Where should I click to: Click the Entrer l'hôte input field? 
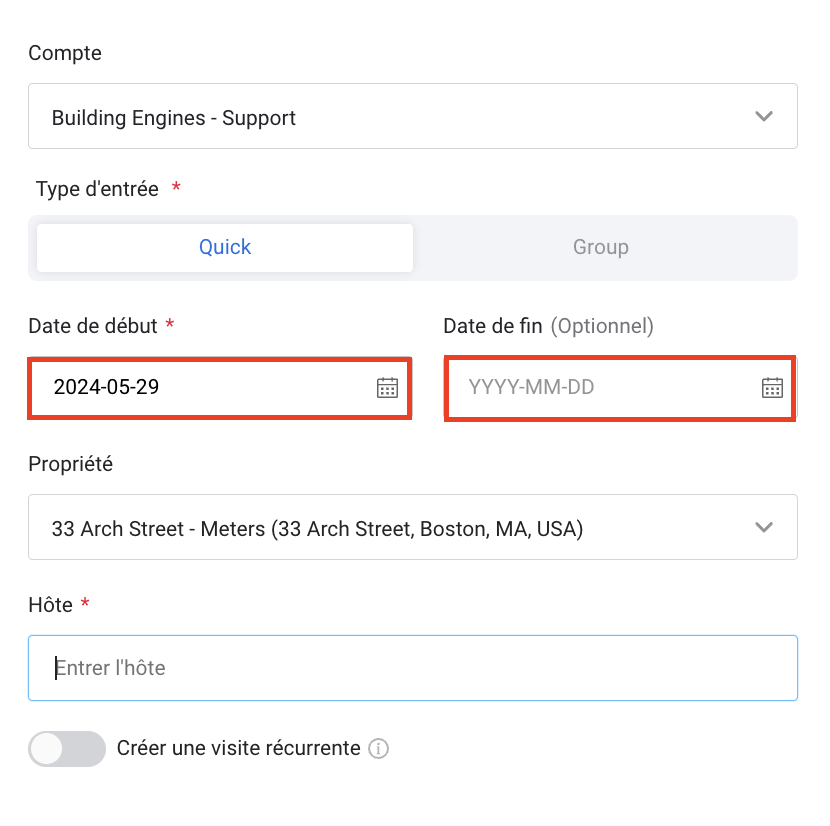[x=412, y=668]
